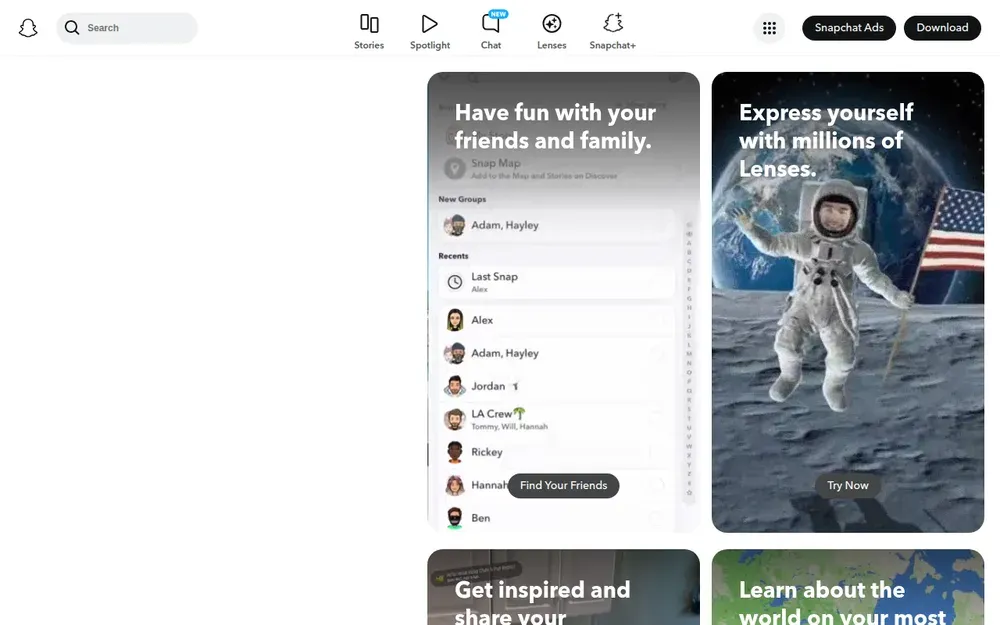Click the palm tree emoji beside LA Crew
Screen dimensions: 1000x625
pos(519,413)
